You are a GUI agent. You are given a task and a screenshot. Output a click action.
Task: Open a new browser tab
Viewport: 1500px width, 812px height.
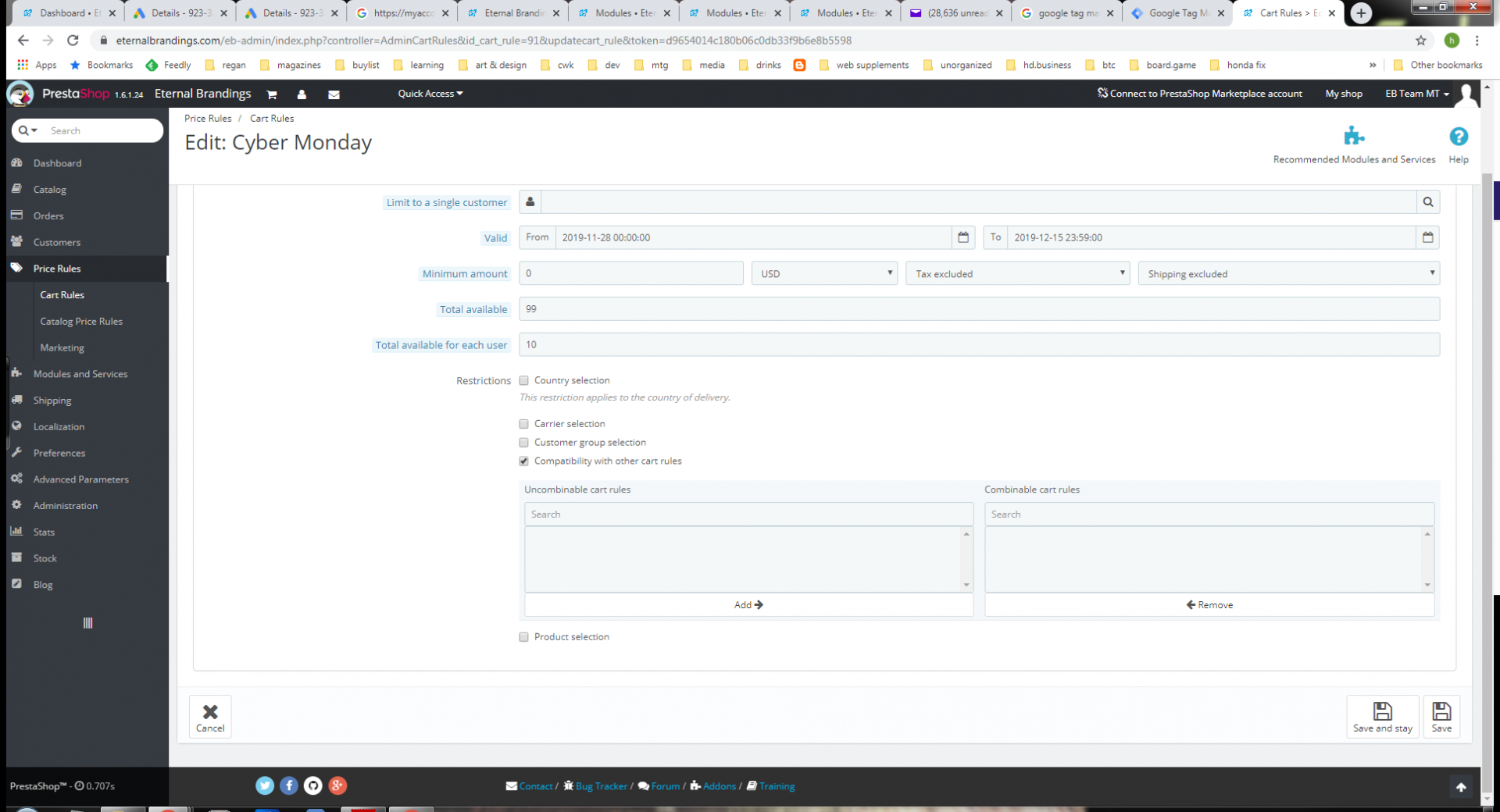pos(1361,13)
